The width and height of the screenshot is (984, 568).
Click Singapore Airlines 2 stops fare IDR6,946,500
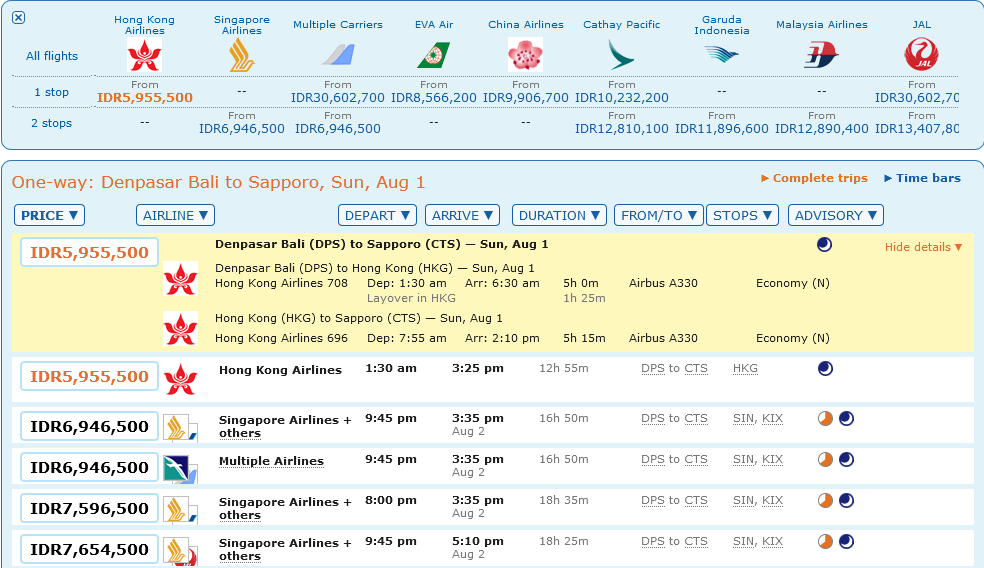point(242,129)
